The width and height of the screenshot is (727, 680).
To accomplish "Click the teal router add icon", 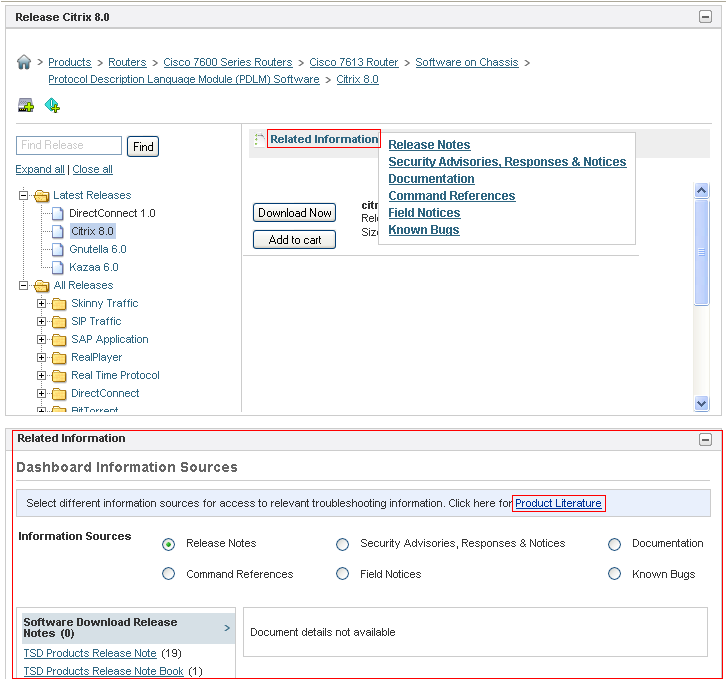I will coord(52,105).
